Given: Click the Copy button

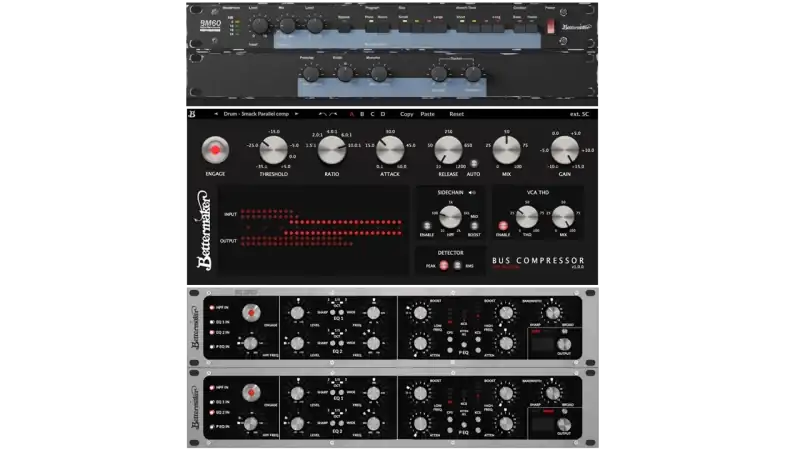Looking at the screenshot, I should coord(407,114).
